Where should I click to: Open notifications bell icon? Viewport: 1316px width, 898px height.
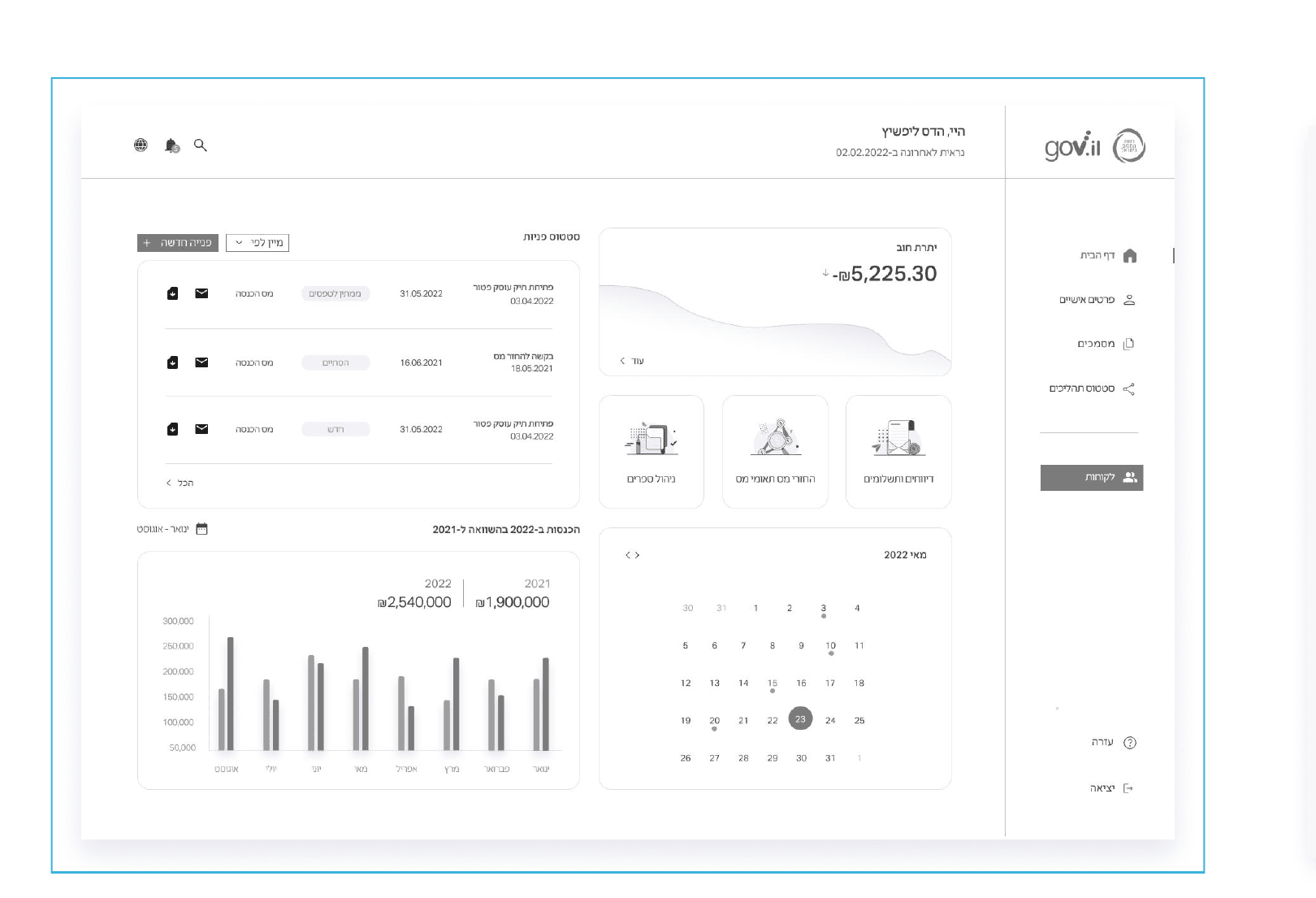point(171,145)
